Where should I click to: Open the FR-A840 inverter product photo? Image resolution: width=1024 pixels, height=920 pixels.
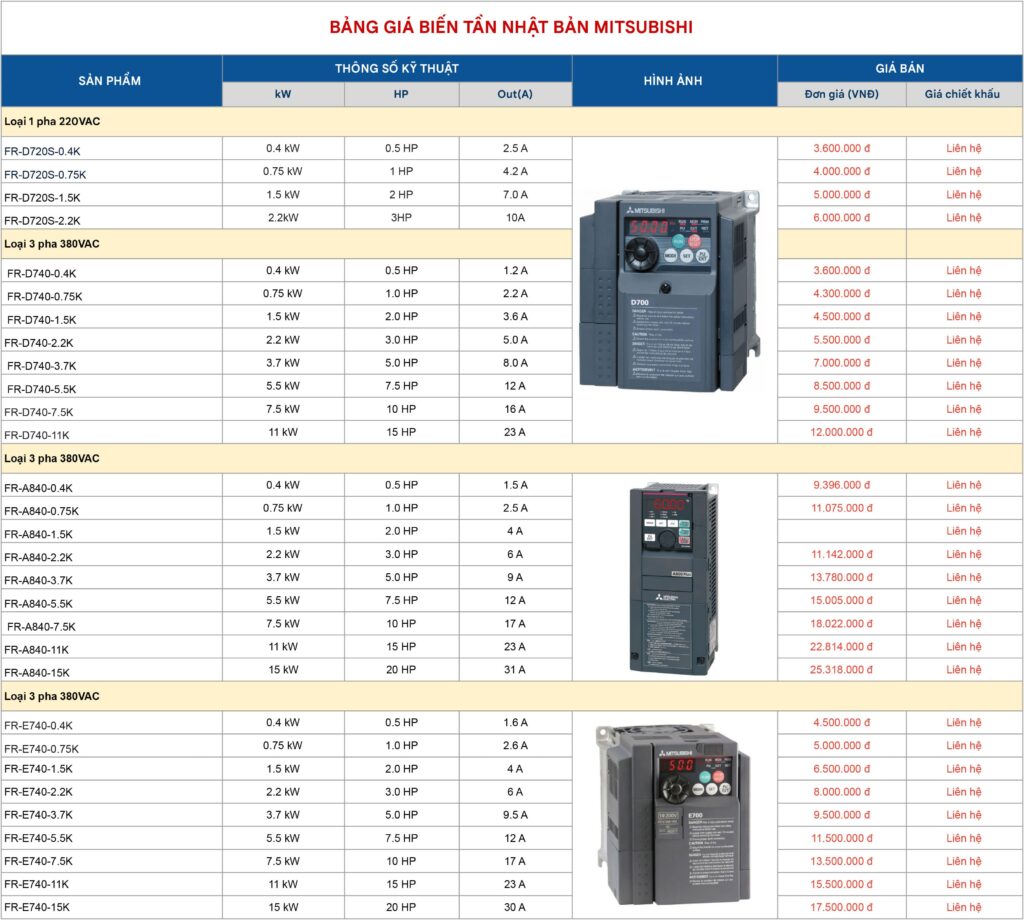coord(673,577)
